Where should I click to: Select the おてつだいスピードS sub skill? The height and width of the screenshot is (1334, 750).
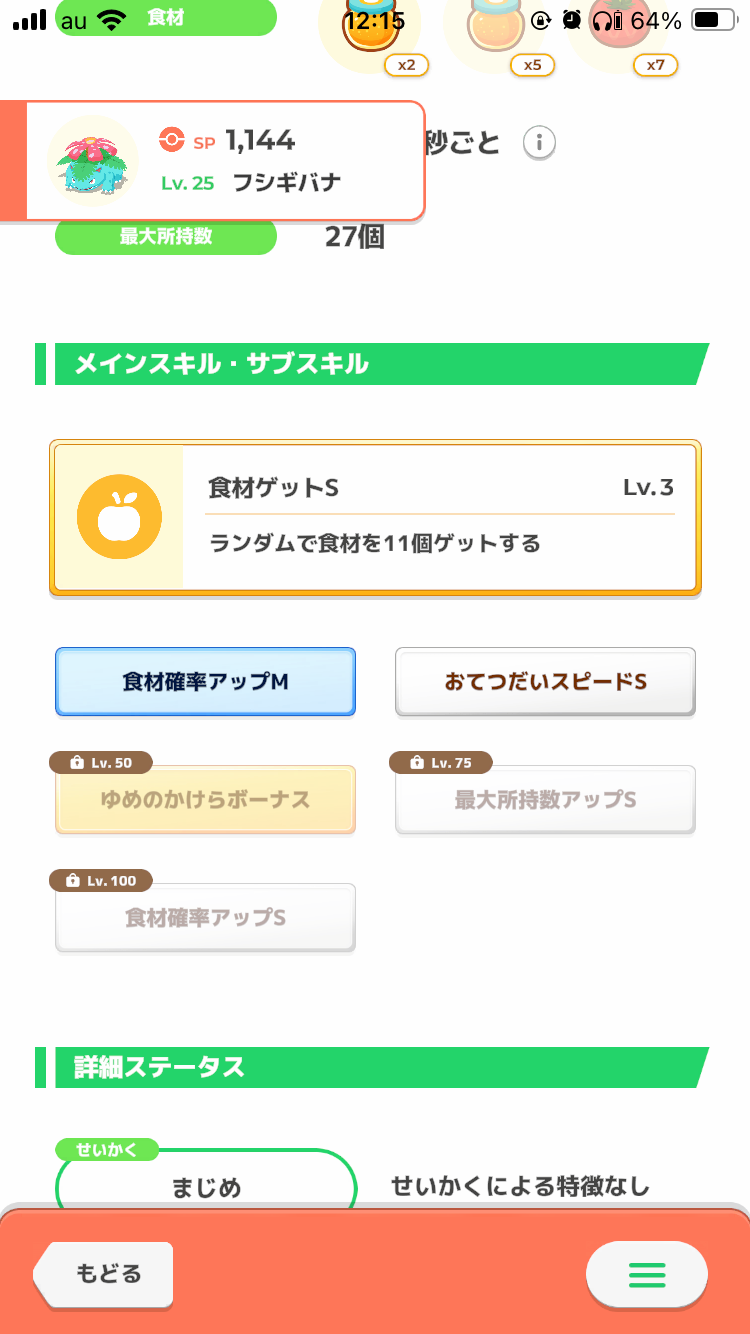click(x=545, y=682)
